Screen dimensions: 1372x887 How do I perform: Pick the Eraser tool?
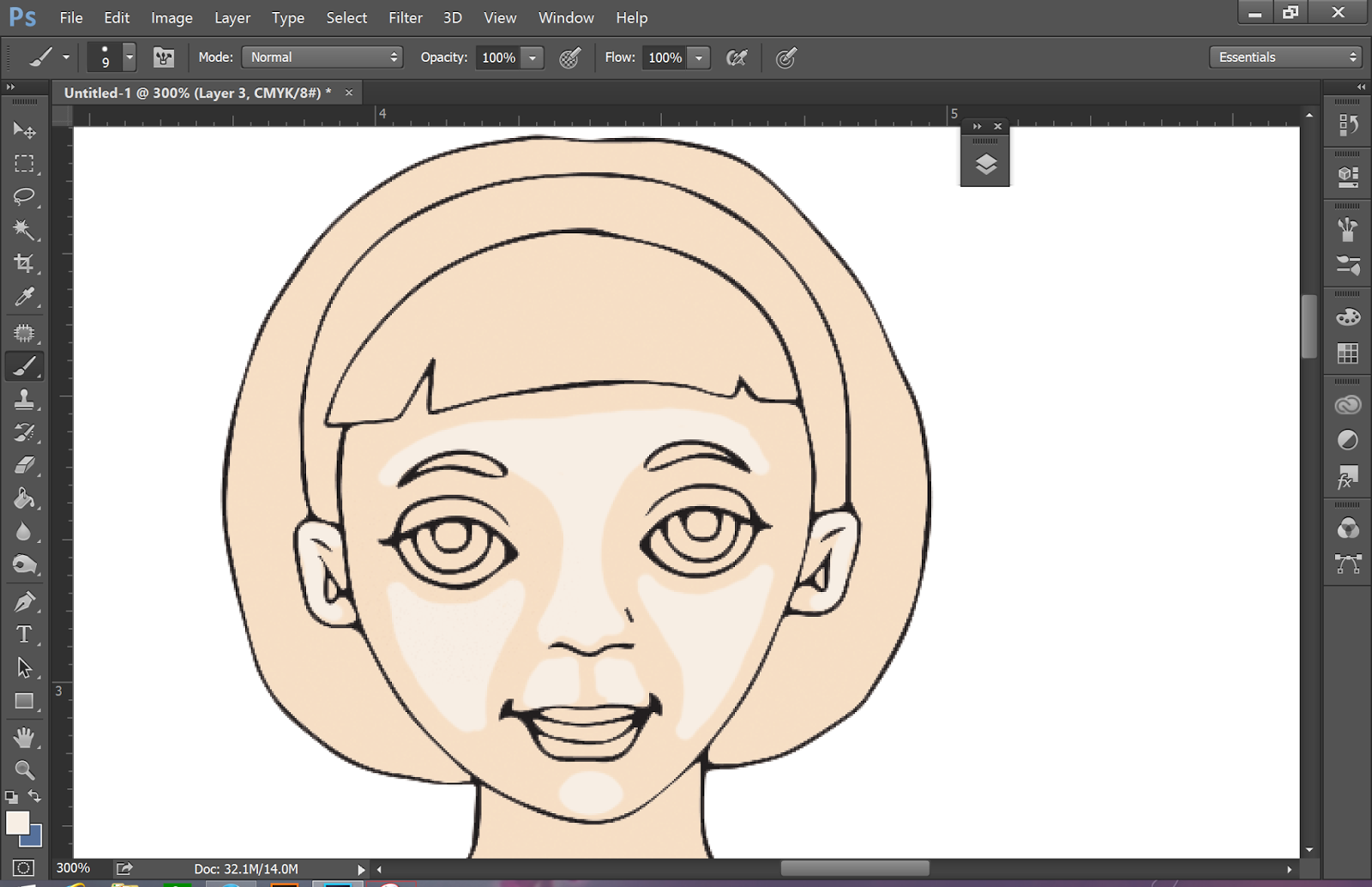click(x=25, y=465)
